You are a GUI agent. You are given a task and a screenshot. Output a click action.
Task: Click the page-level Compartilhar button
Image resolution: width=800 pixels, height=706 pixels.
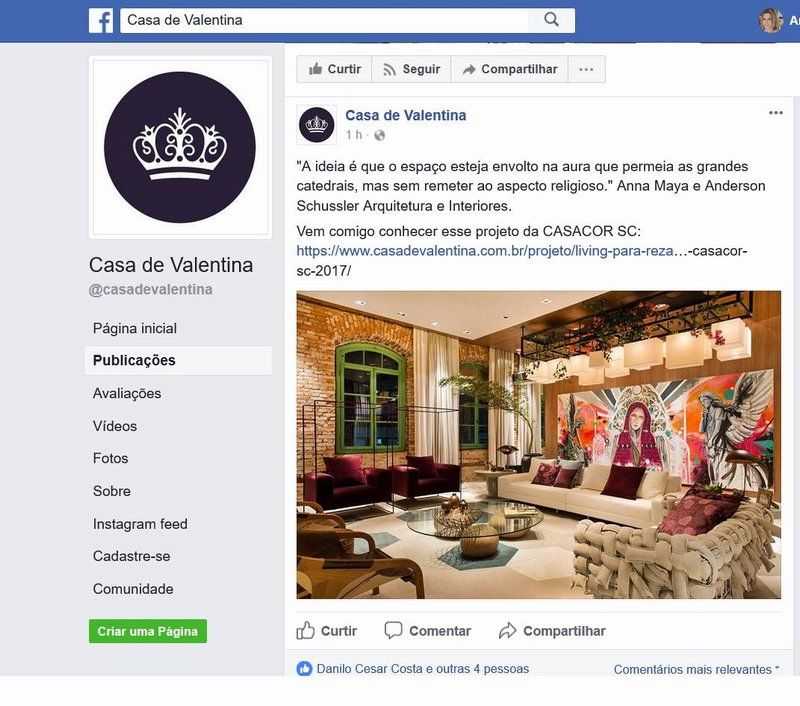coord(509,69)
